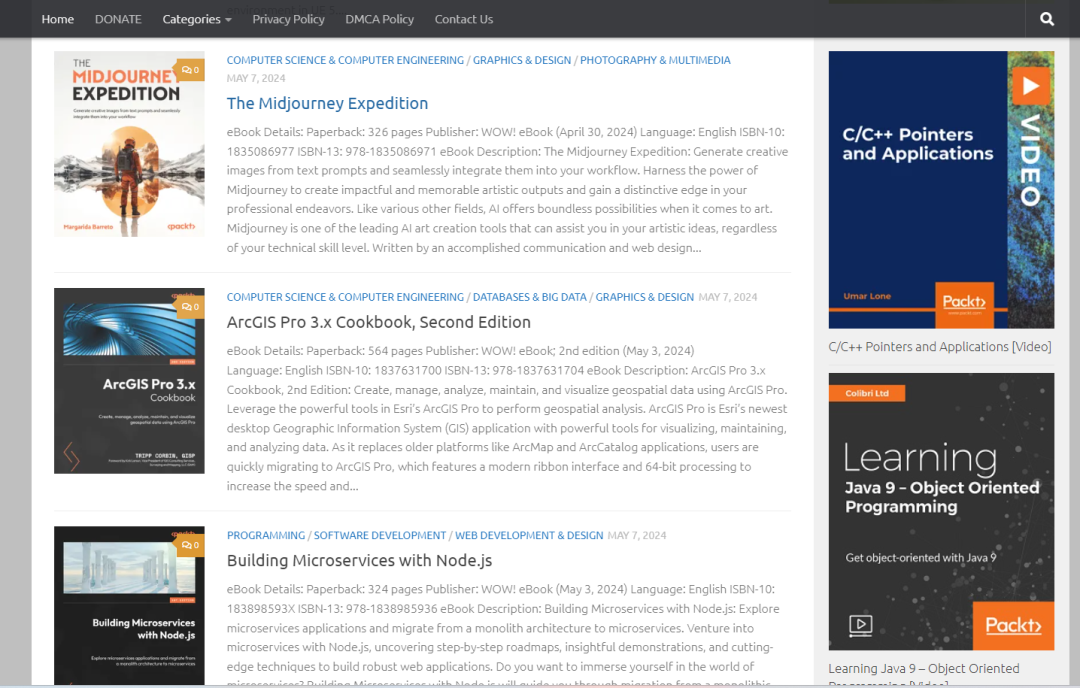The image size is (1080, 688).
Task: Open Web Development & Design category link
Action: pyautogui.click(x=529, y=535)
